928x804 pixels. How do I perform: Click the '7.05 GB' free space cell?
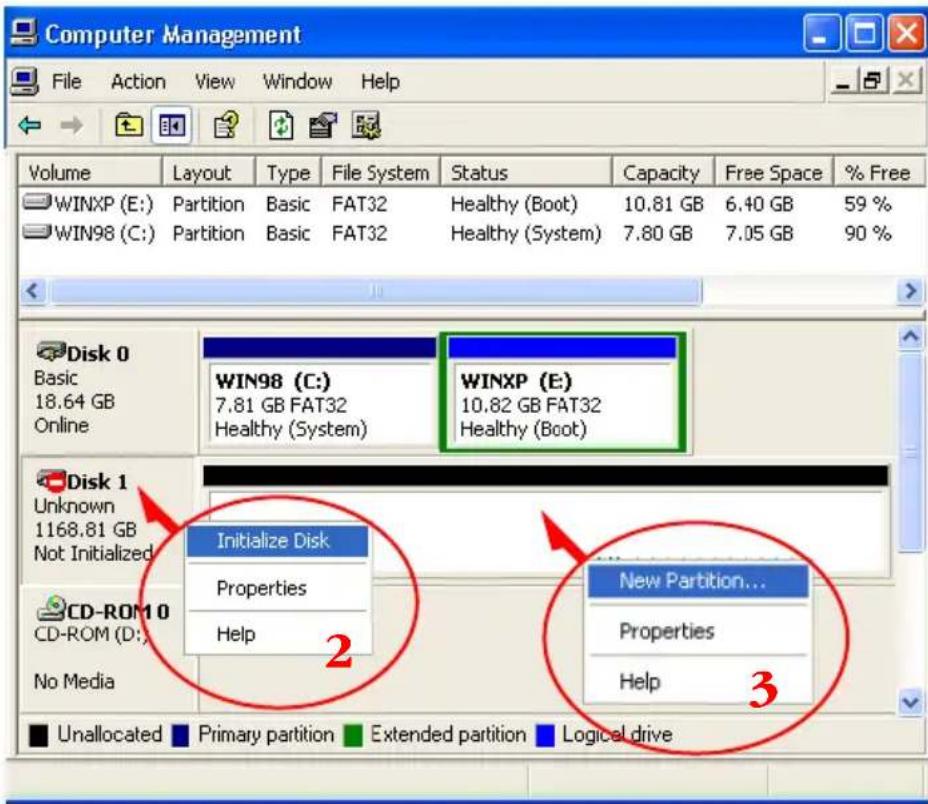coord(759,233)
